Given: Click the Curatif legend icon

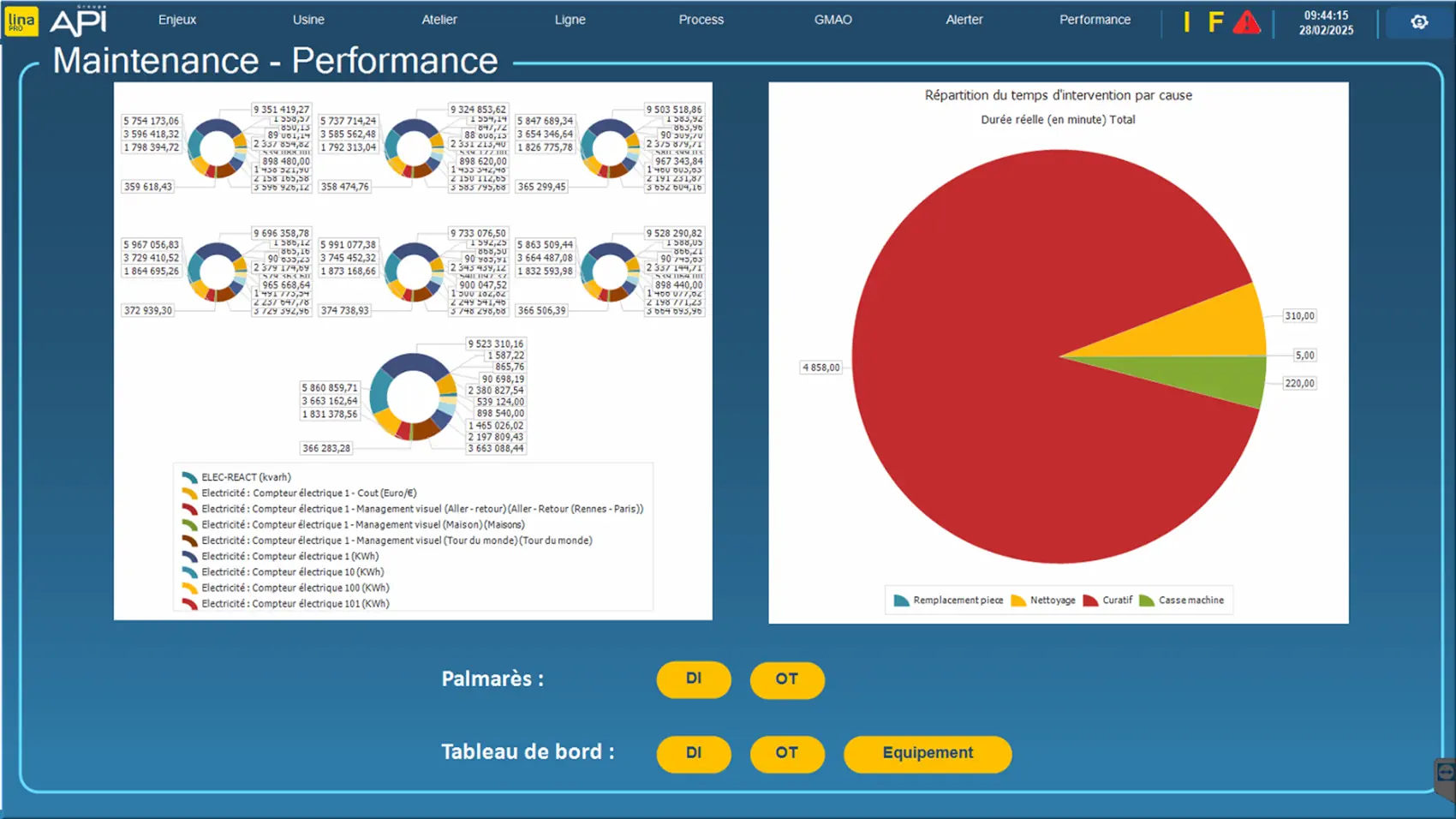Looking at the screenshot, I should click(1090, 601).
